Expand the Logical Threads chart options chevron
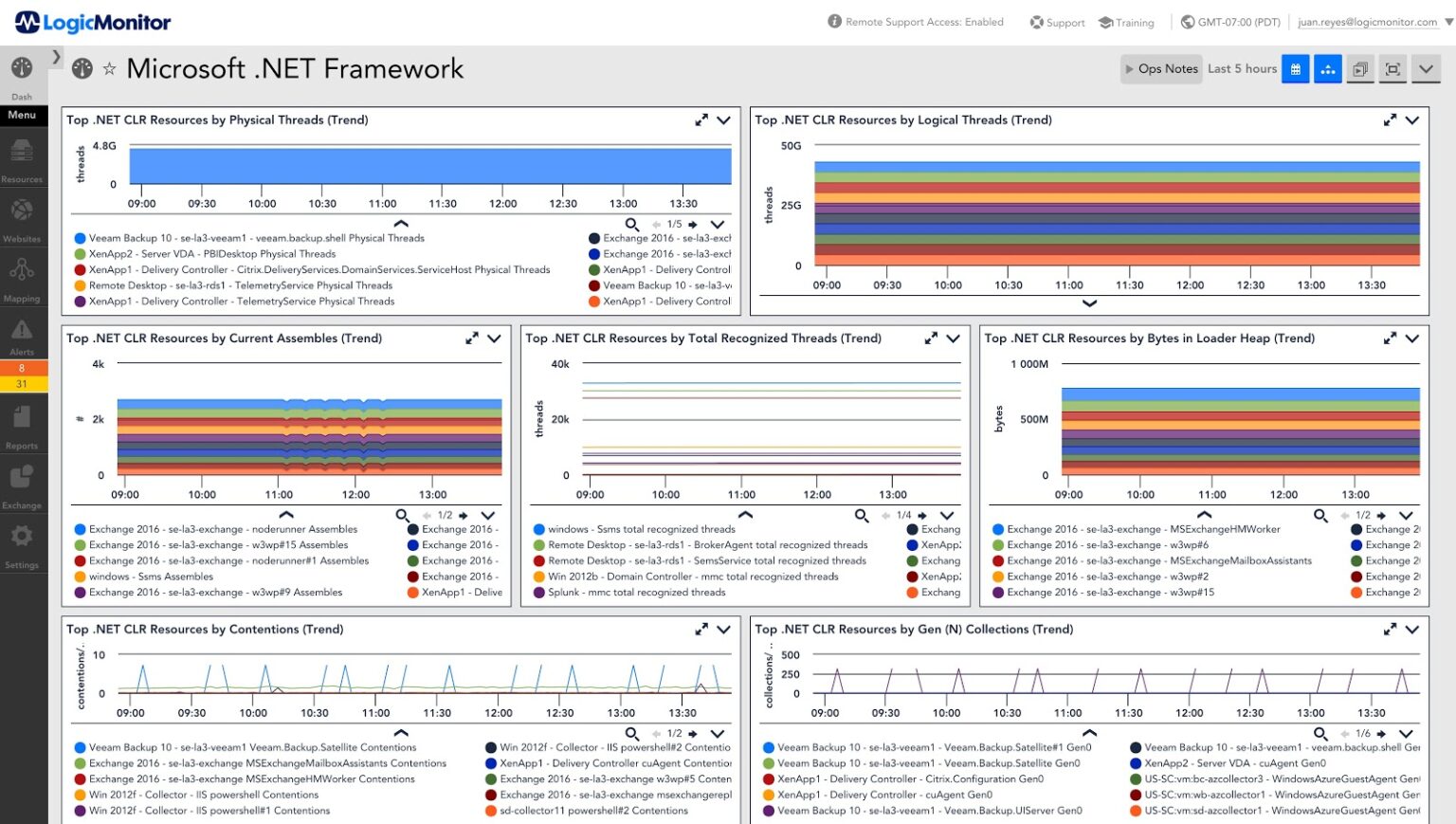 coord(1411,119)
